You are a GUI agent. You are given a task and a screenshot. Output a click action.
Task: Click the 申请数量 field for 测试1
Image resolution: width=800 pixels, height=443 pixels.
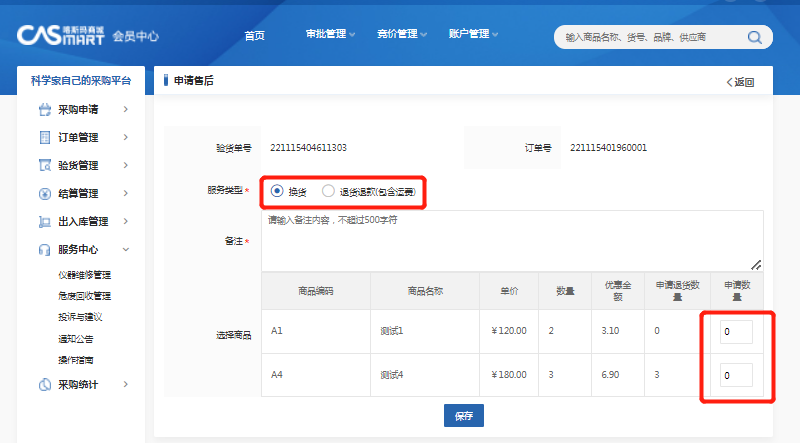(736, 331)
